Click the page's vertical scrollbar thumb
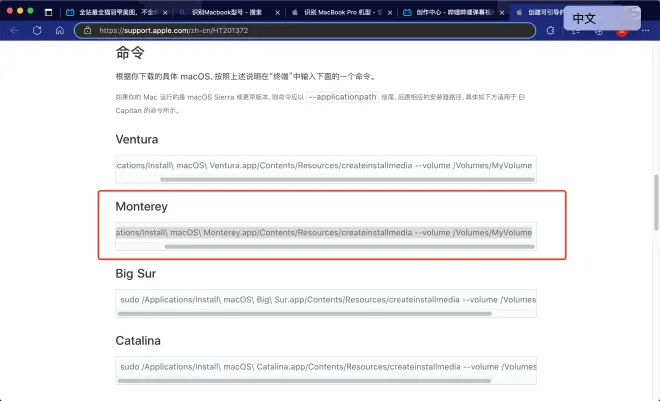This screenshot has height=401, width=660. [x=656, y=202]
